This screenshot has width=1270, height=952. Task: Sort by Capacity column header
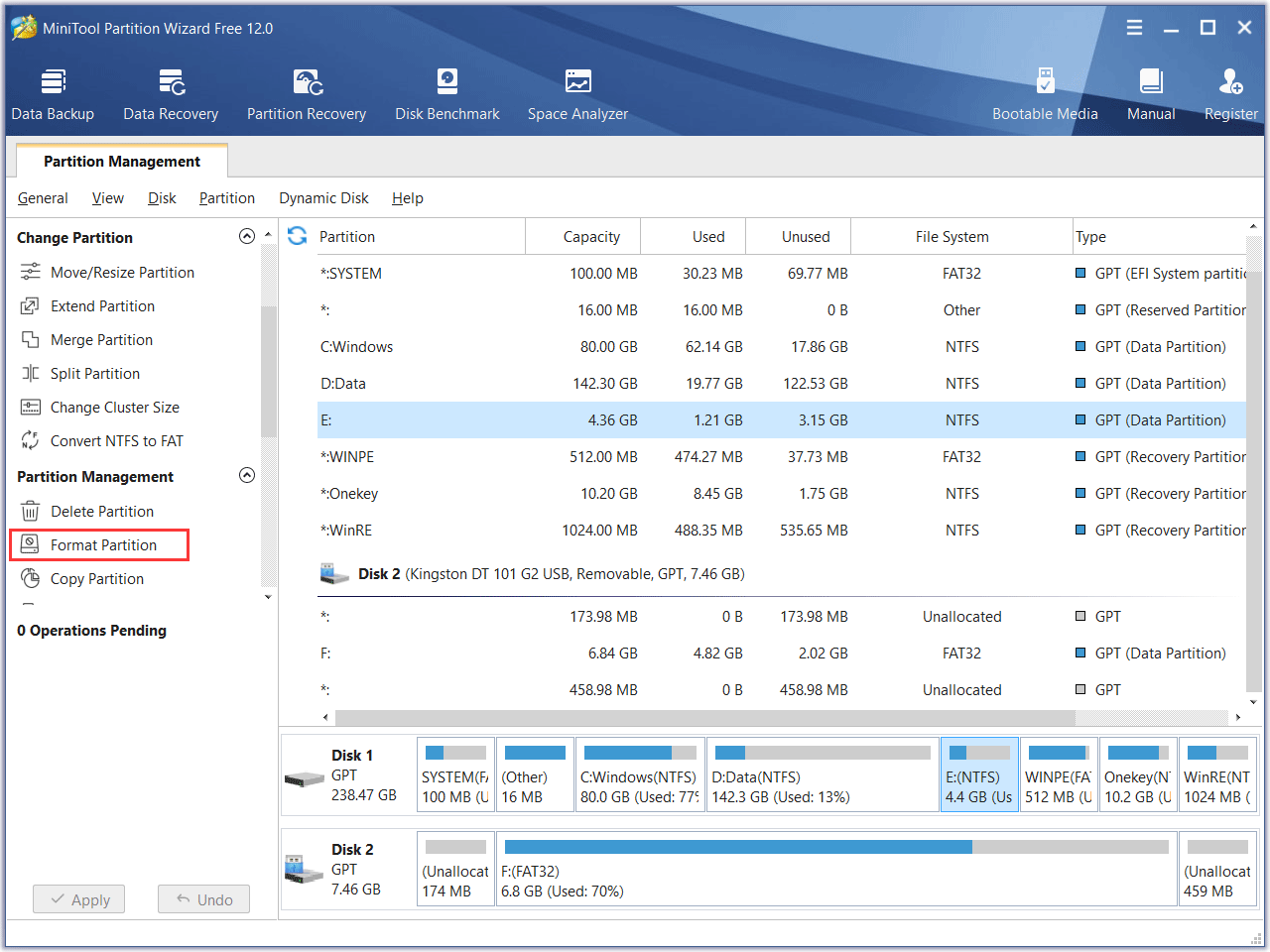pyautogui.click(x=582, y=236)
